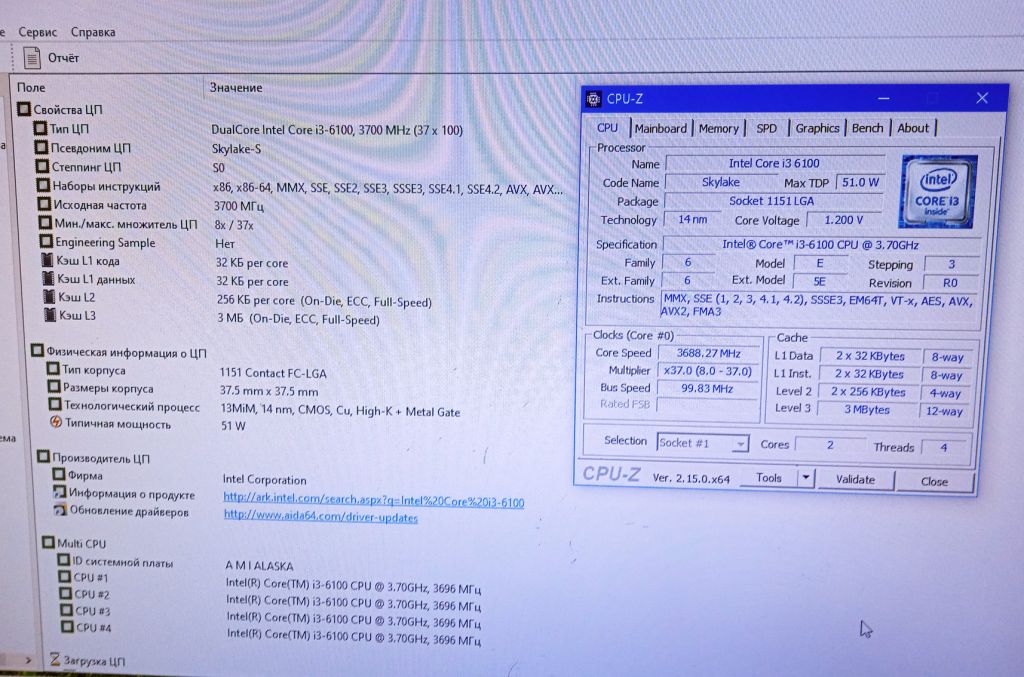Screen dimensions: 1024x677
Task: Click the CPU-Z title bar app icon
Action: pos(593,99)
